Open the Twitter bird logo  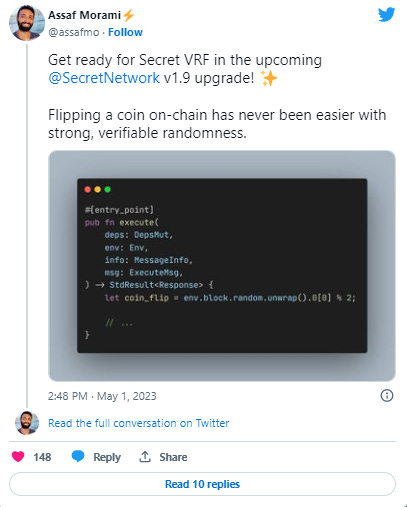point(386,15)
